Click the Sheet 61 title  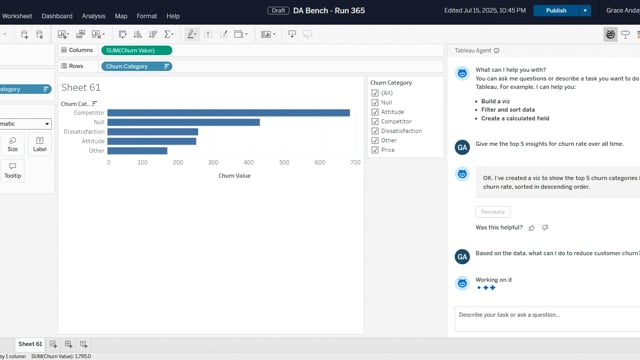[81, 87]
